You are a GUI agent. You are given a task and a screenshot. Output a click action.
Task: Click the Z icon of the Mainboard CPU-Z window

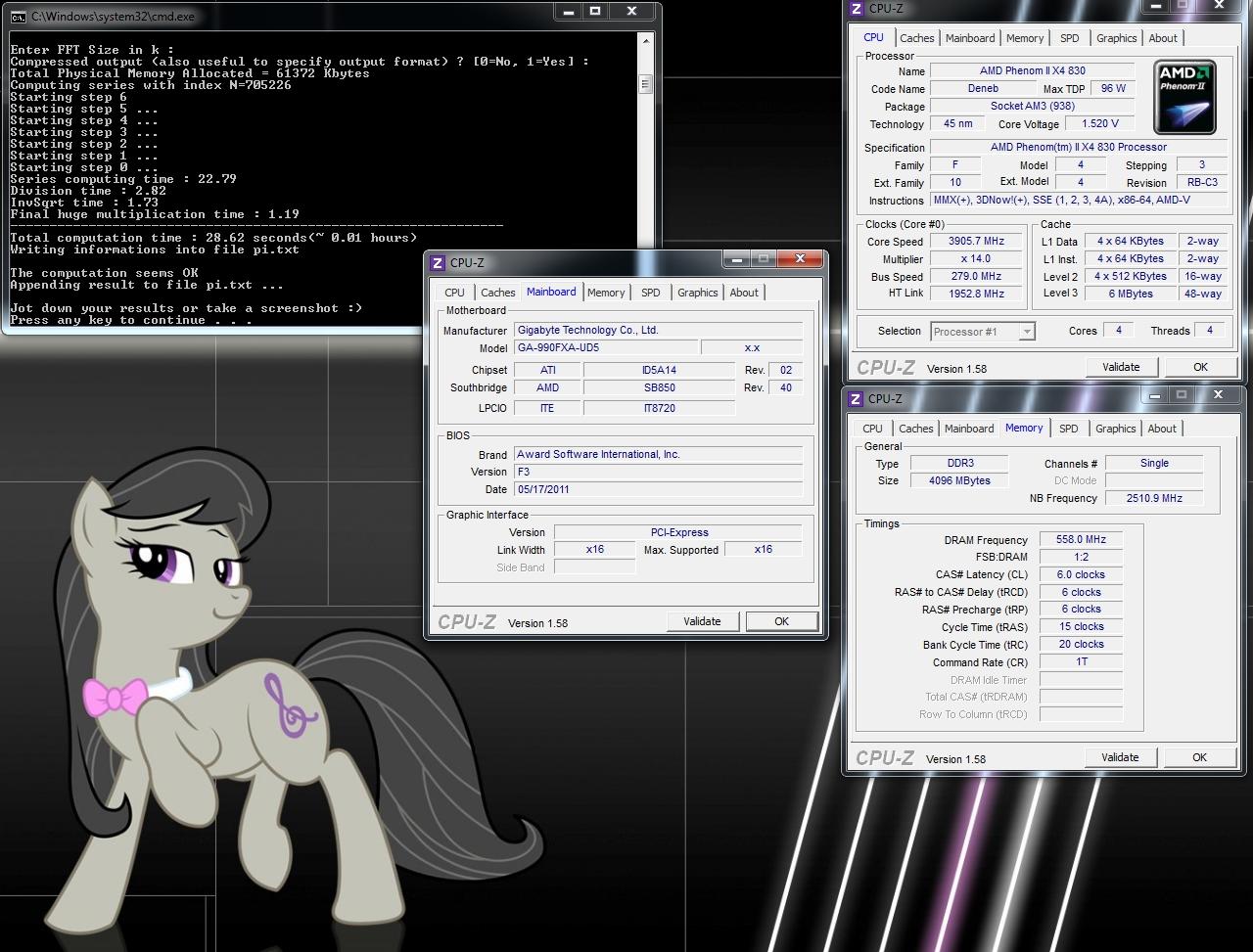click(x=438, y=262)
